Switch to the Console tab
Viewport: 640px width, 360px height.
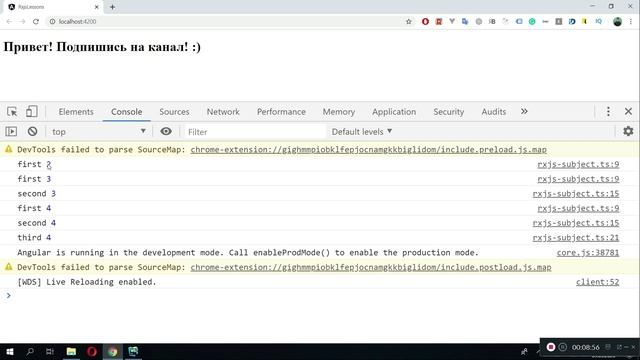[x=127, y=111]
